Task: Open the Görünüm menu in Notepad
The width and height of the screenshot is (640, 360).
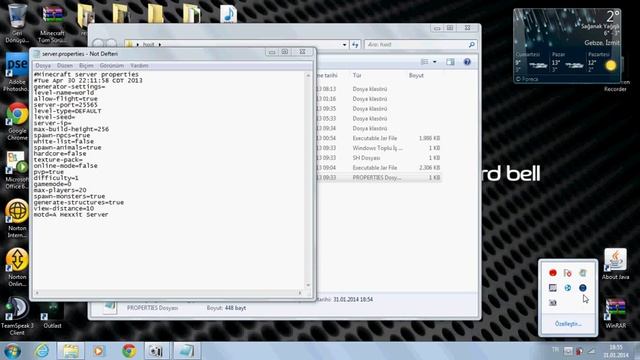Action: (111, 65)
